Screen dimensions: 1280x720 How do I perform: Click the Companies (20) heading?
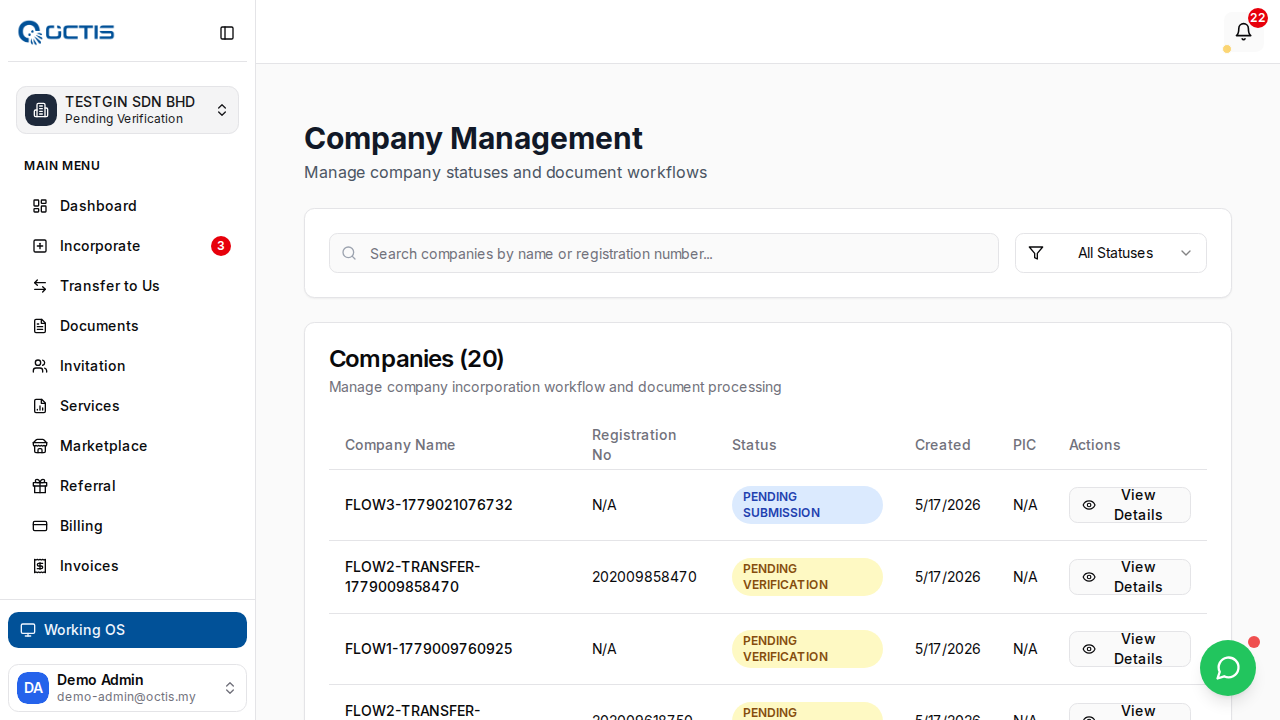417,359
